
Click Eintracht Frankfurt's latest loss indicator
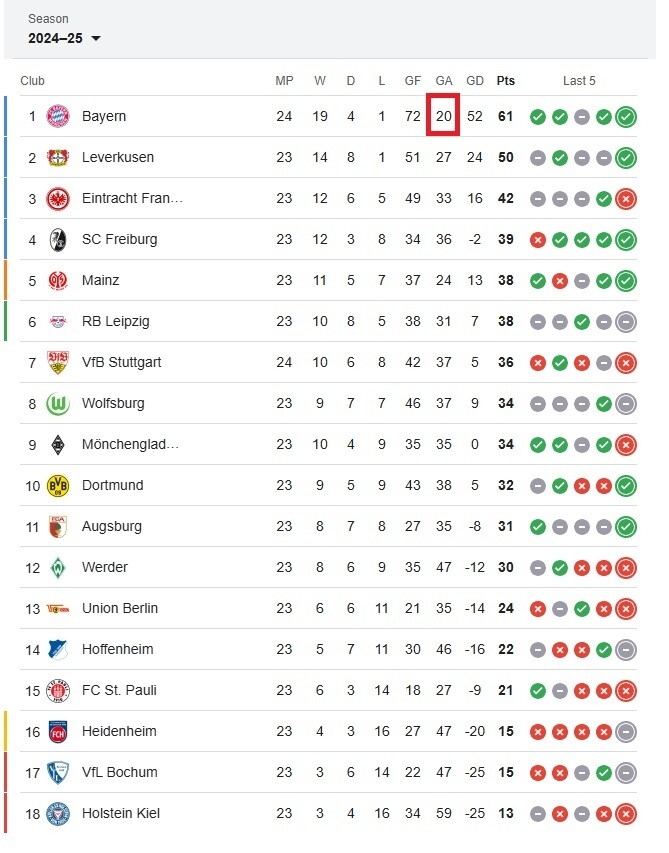(x=626, y=199)
